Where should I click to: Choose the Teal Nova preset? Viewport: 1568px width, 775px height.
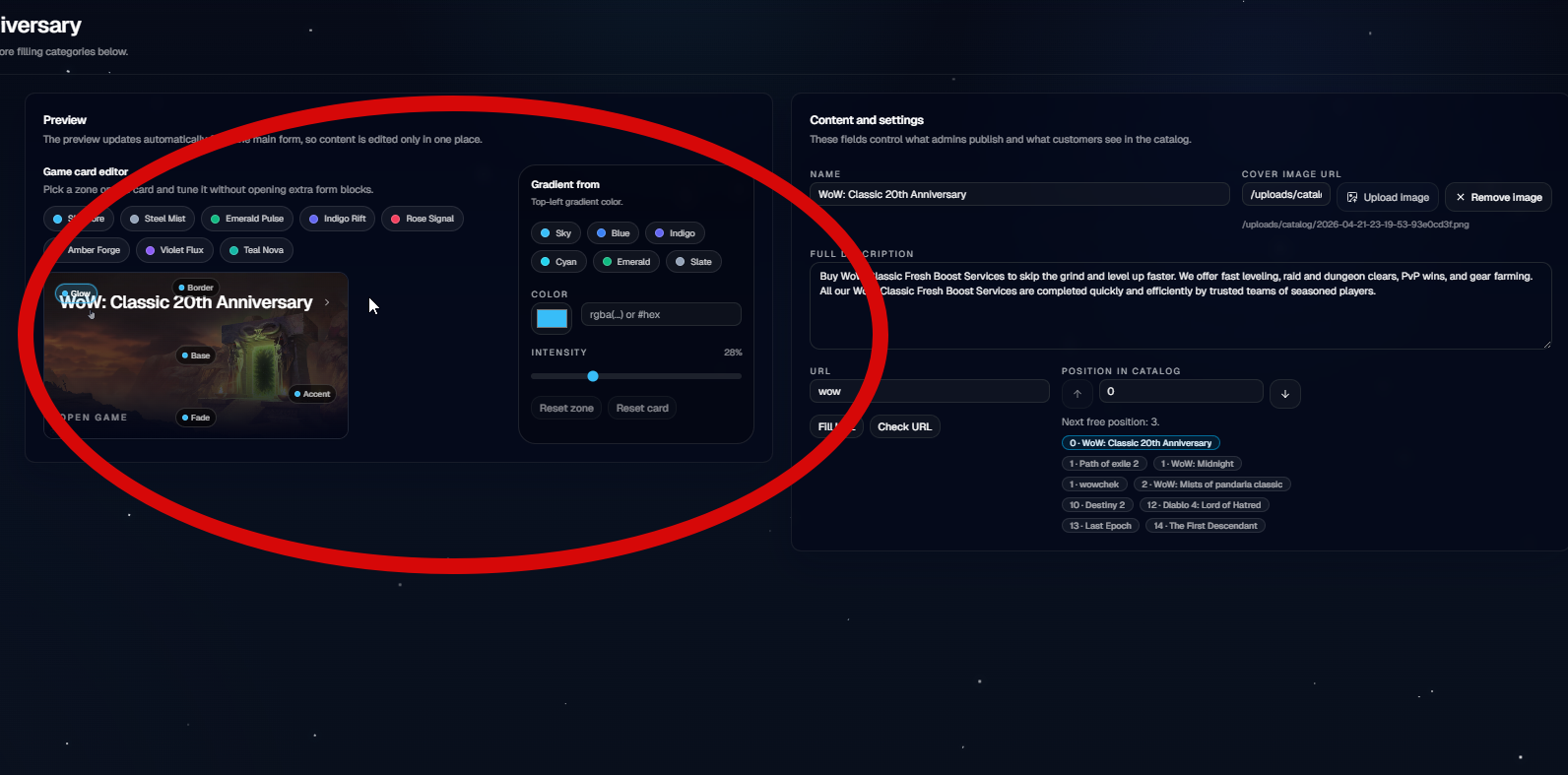point(256,250)
